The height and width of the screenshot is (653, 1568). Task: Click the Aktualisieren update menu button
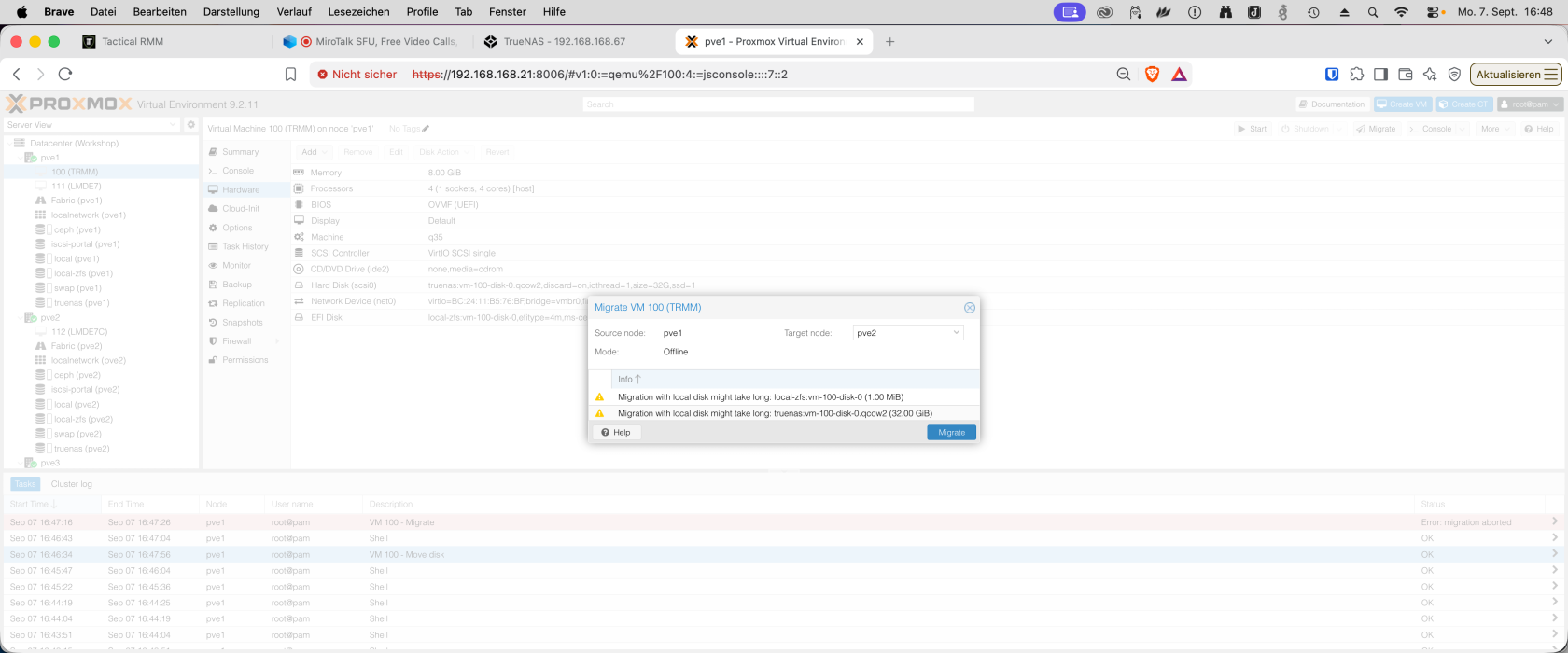point(1516,75)
